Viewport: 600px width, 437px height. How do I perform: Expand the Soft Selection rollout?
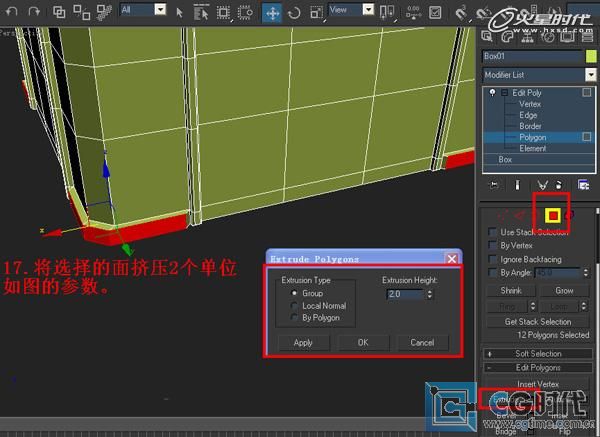[538, 354]
